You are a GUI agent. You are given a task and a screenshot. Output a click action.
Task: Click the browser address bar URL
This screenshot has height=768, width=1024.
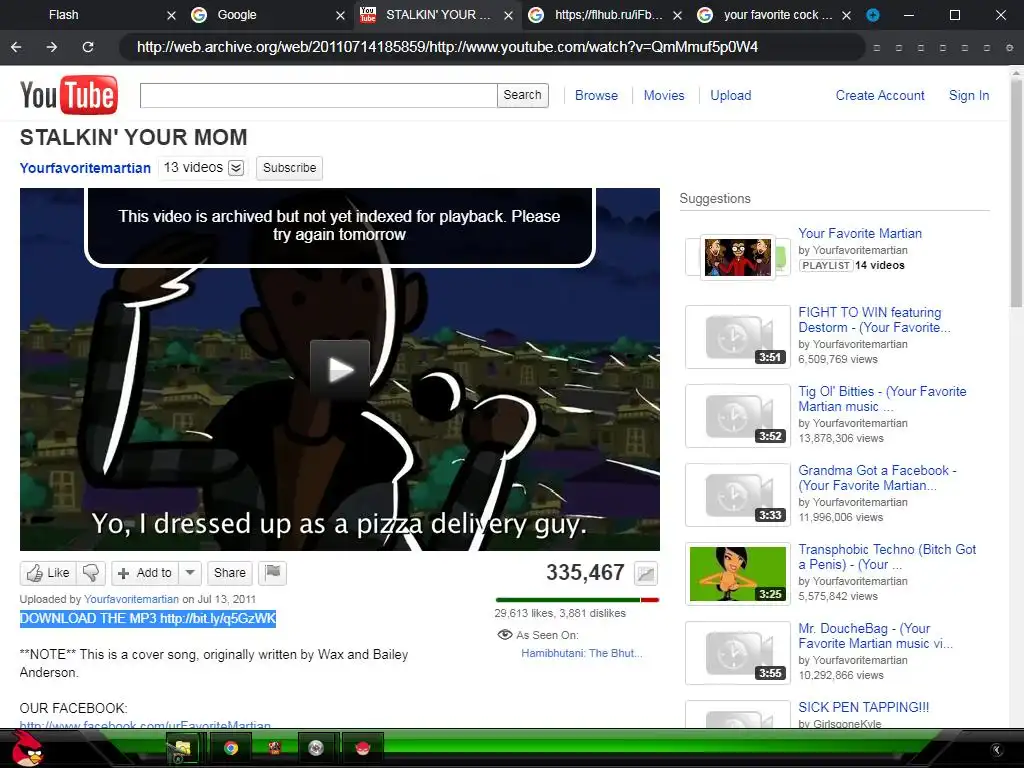pos(447,47)
